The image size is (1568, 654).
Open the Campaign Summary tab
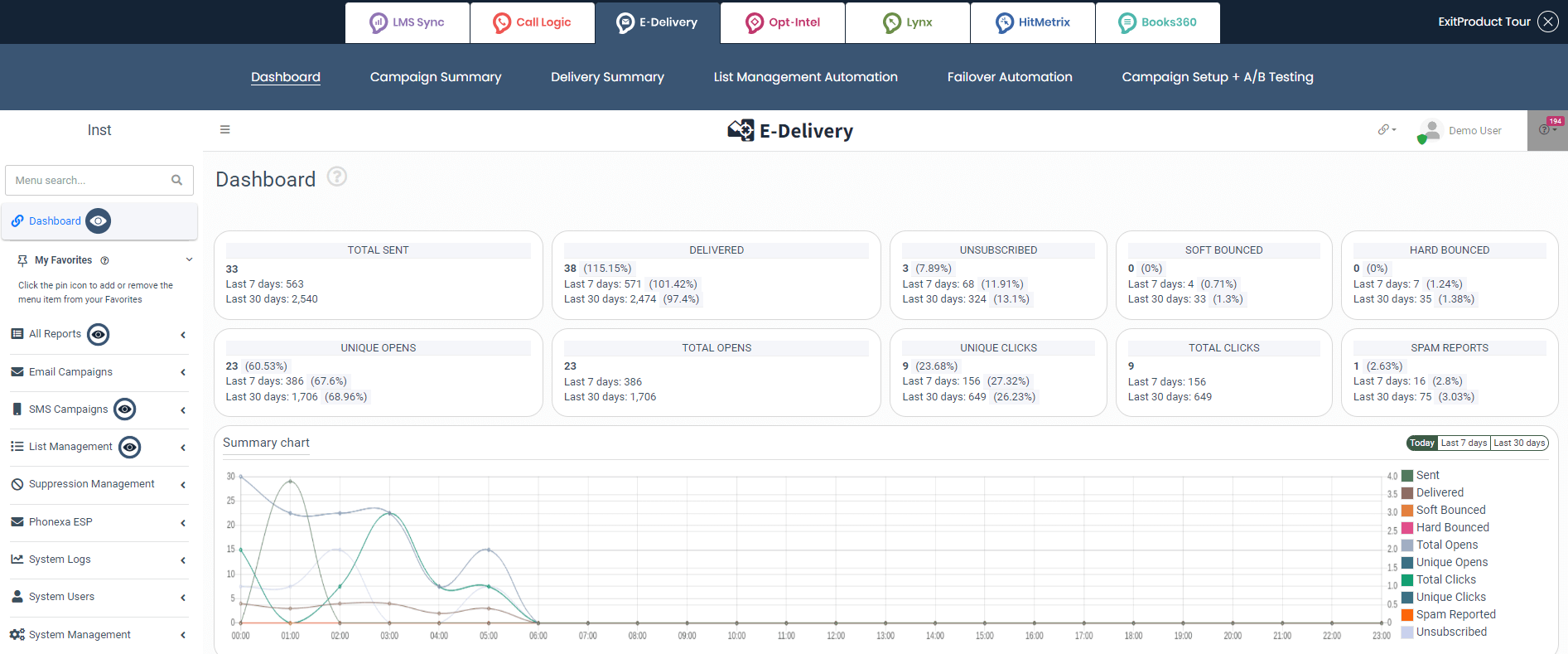(x=435, y=77)
